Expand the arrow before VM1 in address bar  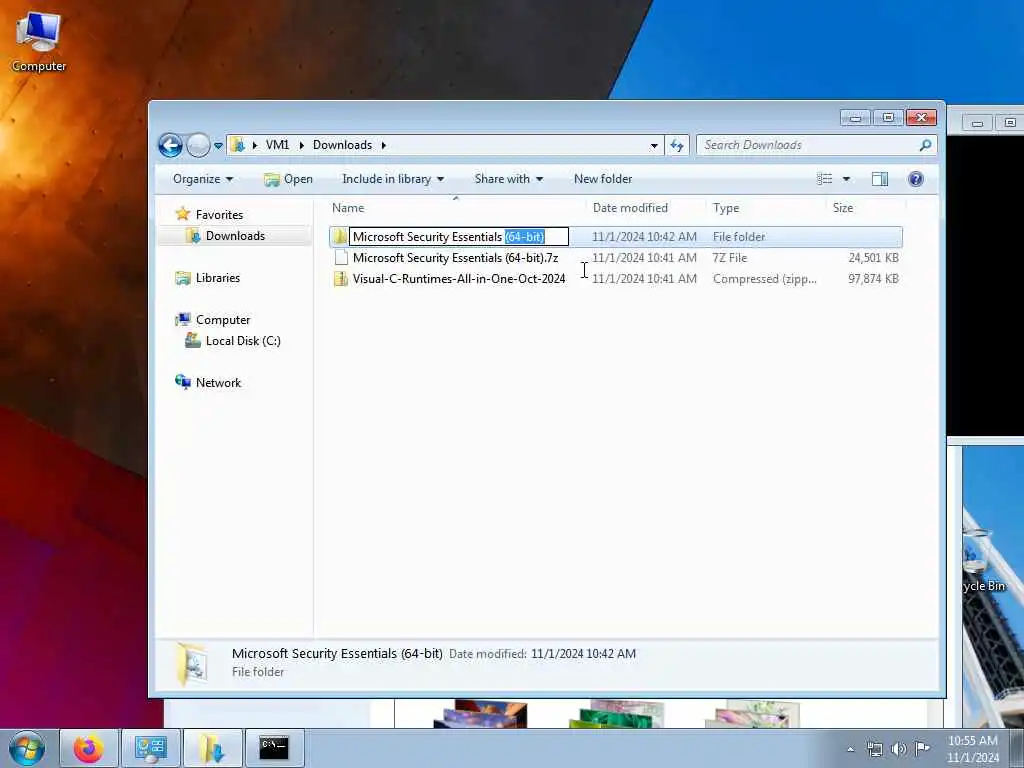coord(255,145)
